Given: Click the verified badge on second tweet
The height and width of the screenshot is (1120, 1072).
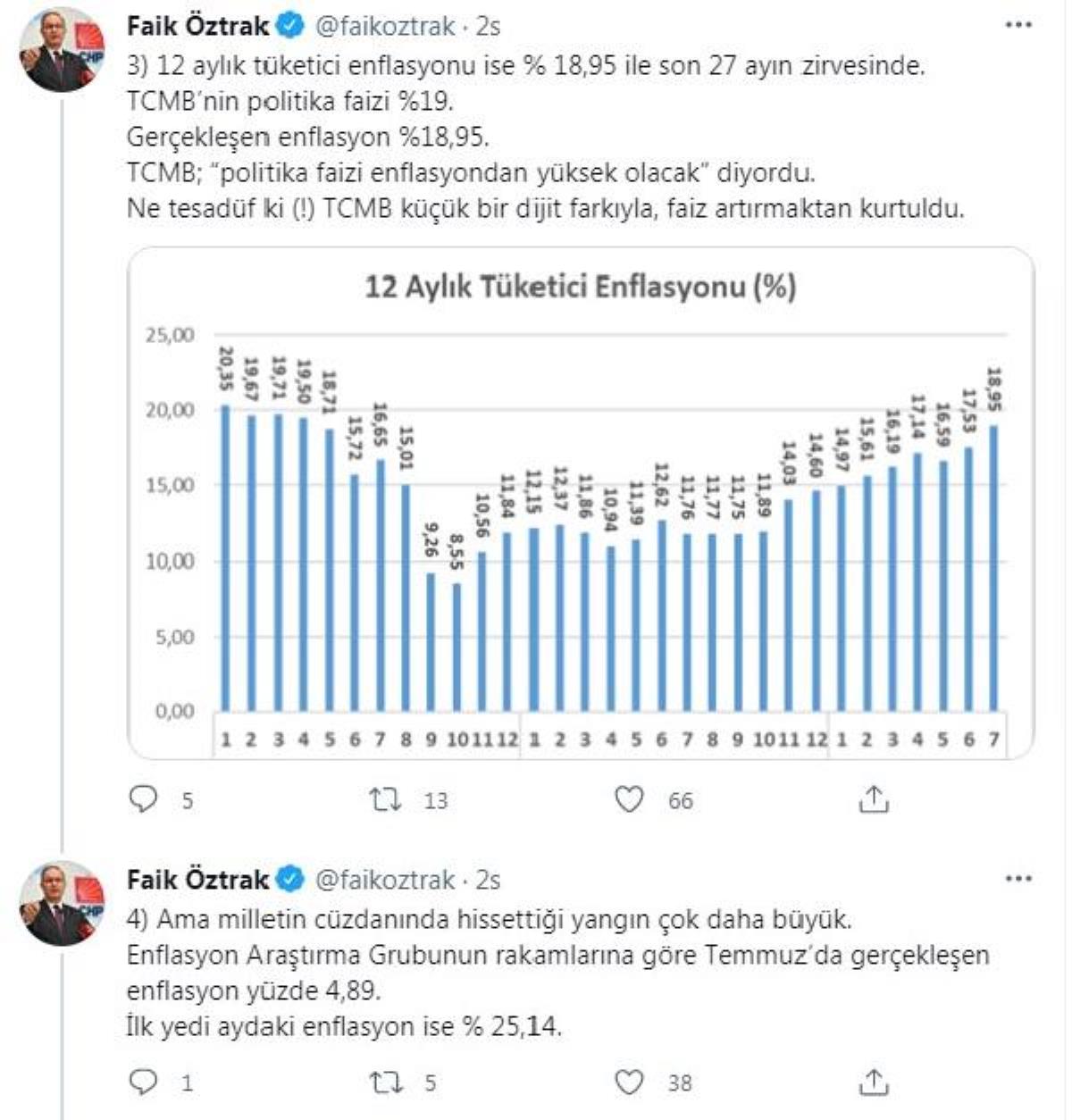Looking at the screenshot, I should (290, 880).
